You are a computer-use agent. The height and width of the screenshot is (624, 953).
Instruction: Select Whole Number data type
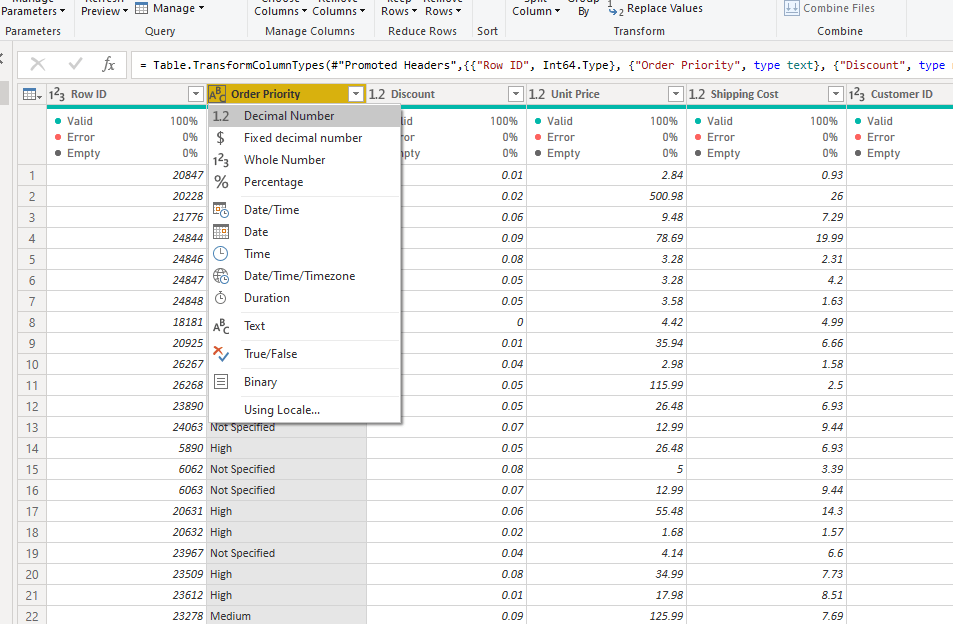[304, 160]
